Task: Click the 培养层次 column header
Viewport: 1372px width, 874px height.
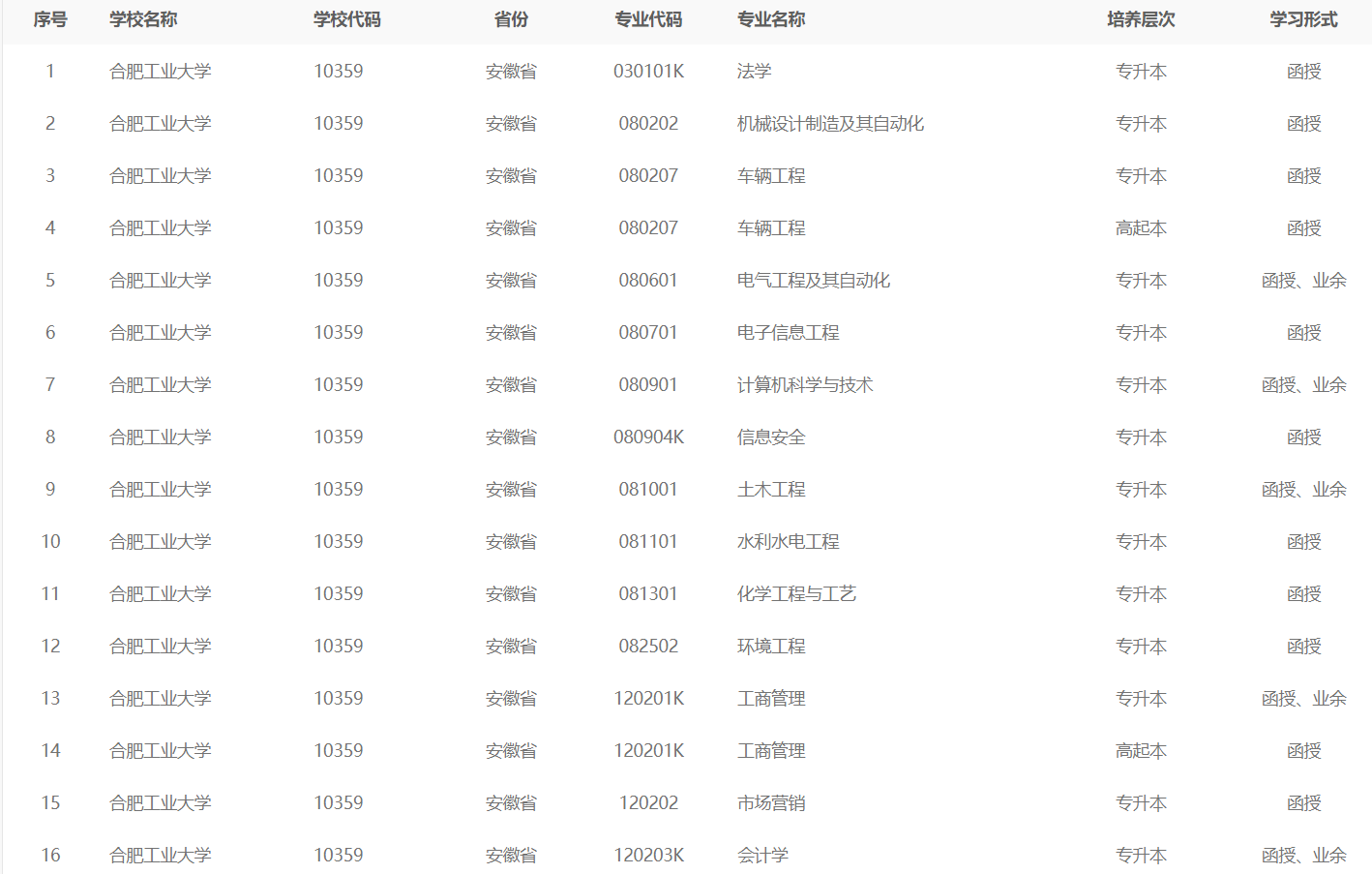Action: 1141,19
